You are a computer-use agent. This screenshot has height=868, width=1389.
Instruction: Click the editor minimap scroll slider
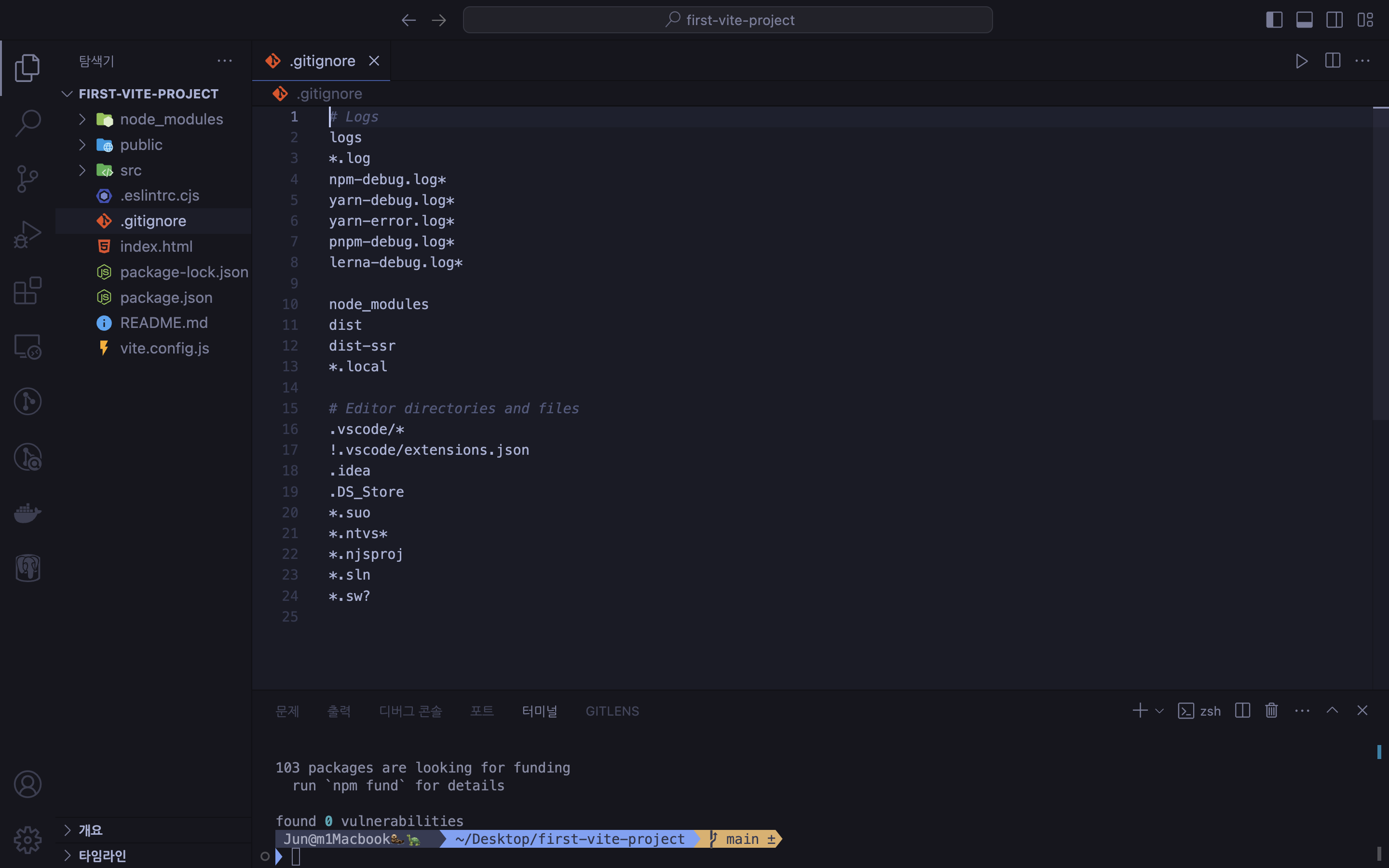point(1380,264)
